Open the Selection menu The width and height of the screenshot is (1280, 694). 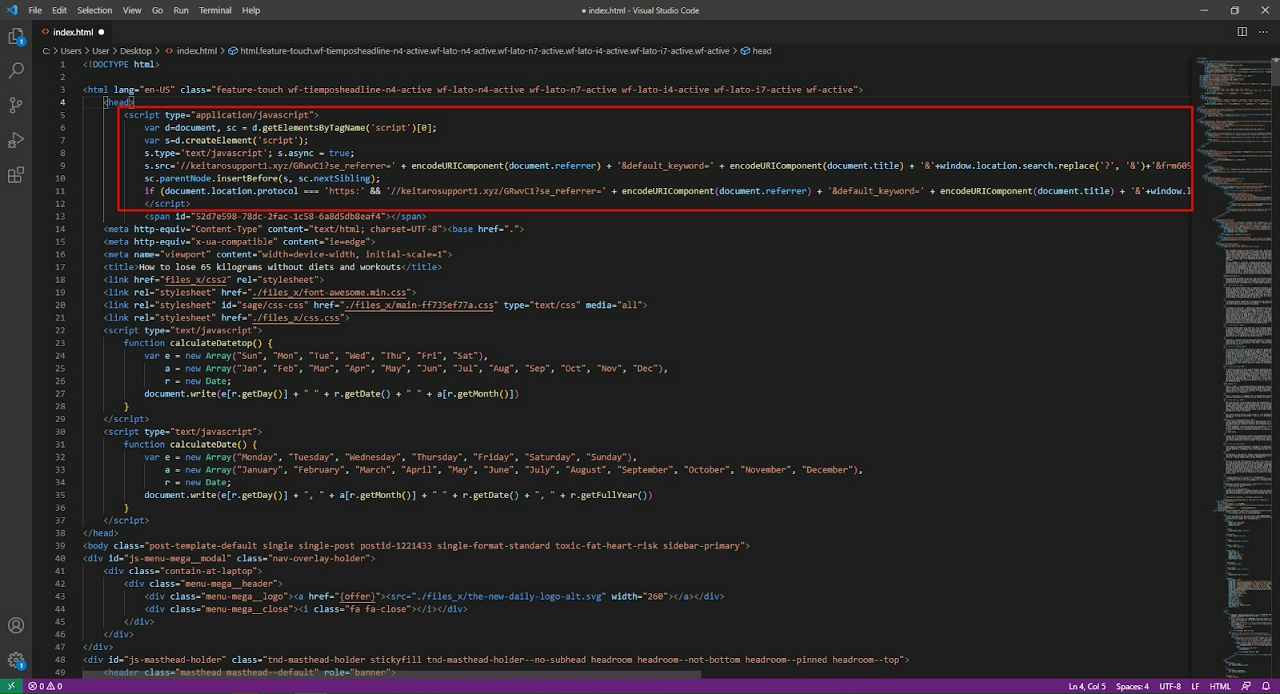(x=95, y=10)
